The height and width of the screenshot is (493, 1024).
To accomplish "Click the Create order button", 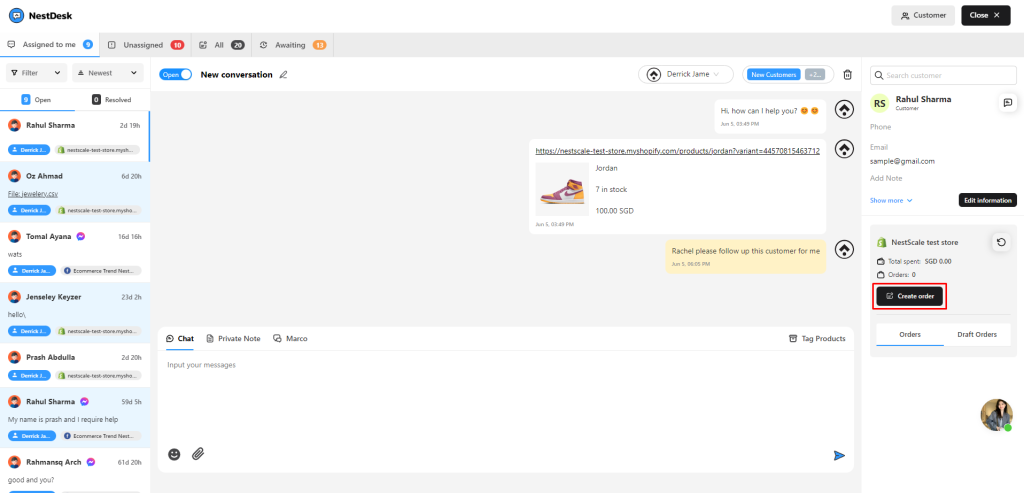I will point(910,296).
